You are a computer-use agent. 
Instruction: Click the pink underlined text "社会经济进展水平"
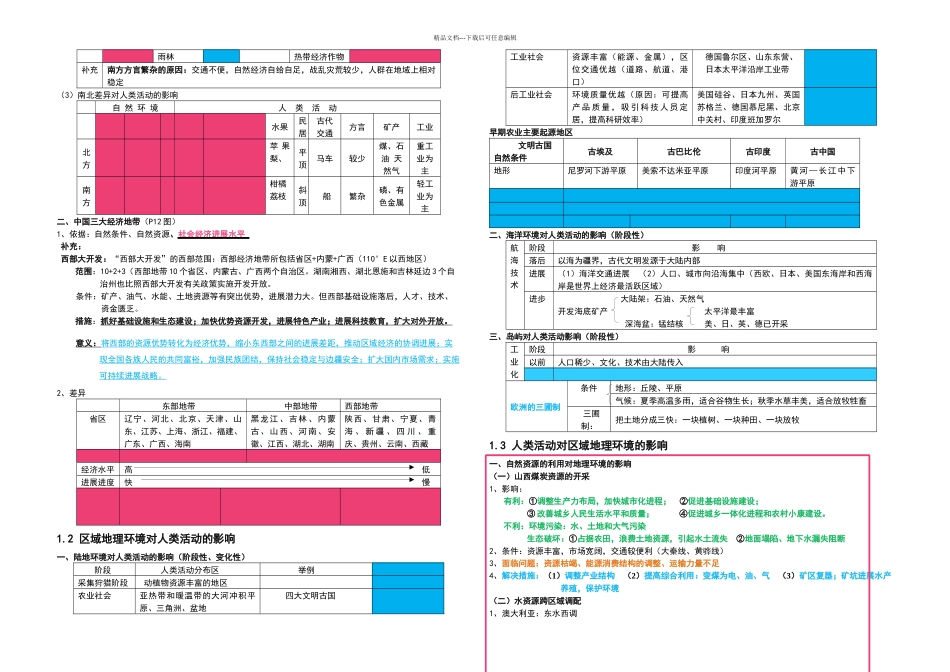tap(212, 234)
